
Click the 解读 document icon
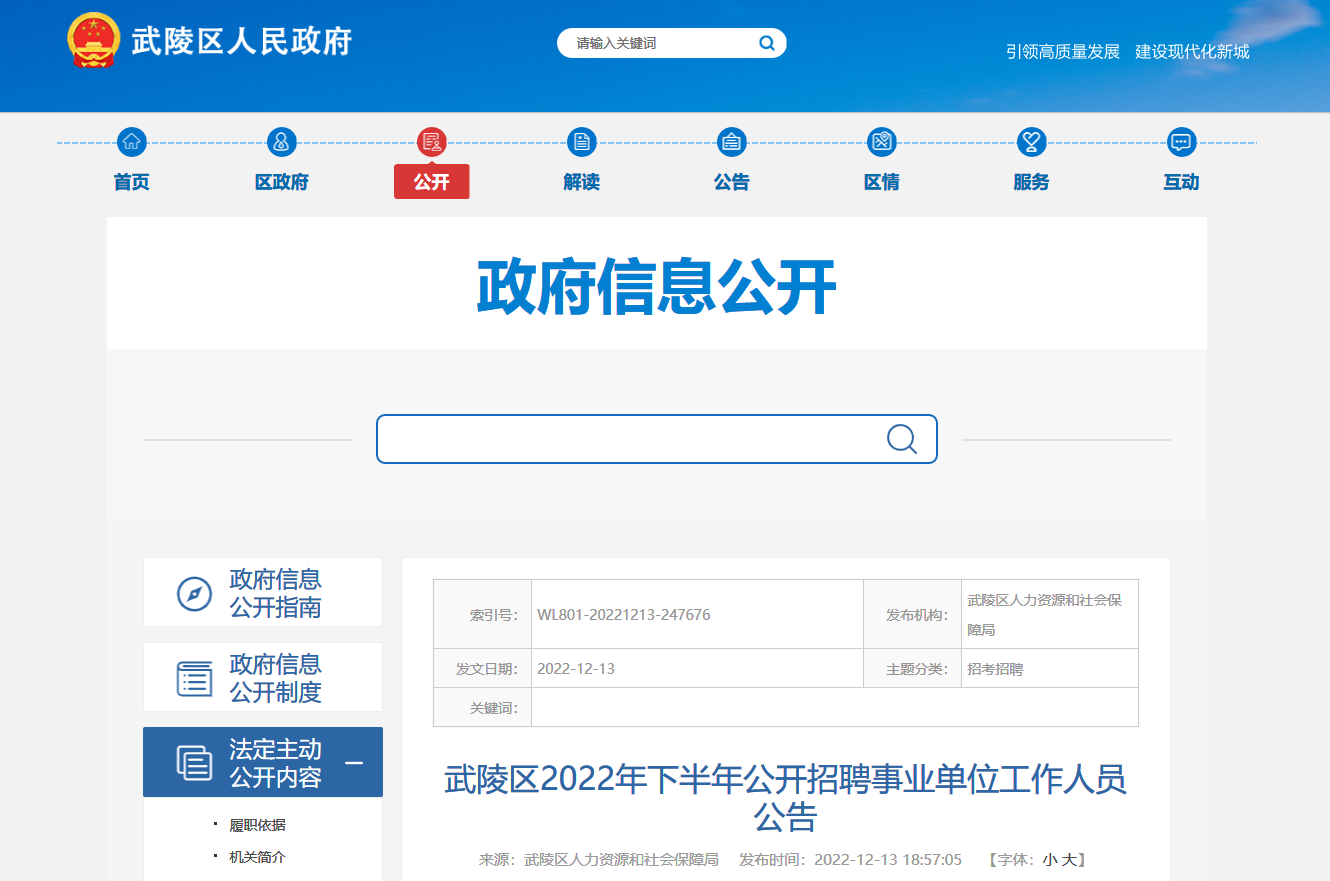coord(581,142)
